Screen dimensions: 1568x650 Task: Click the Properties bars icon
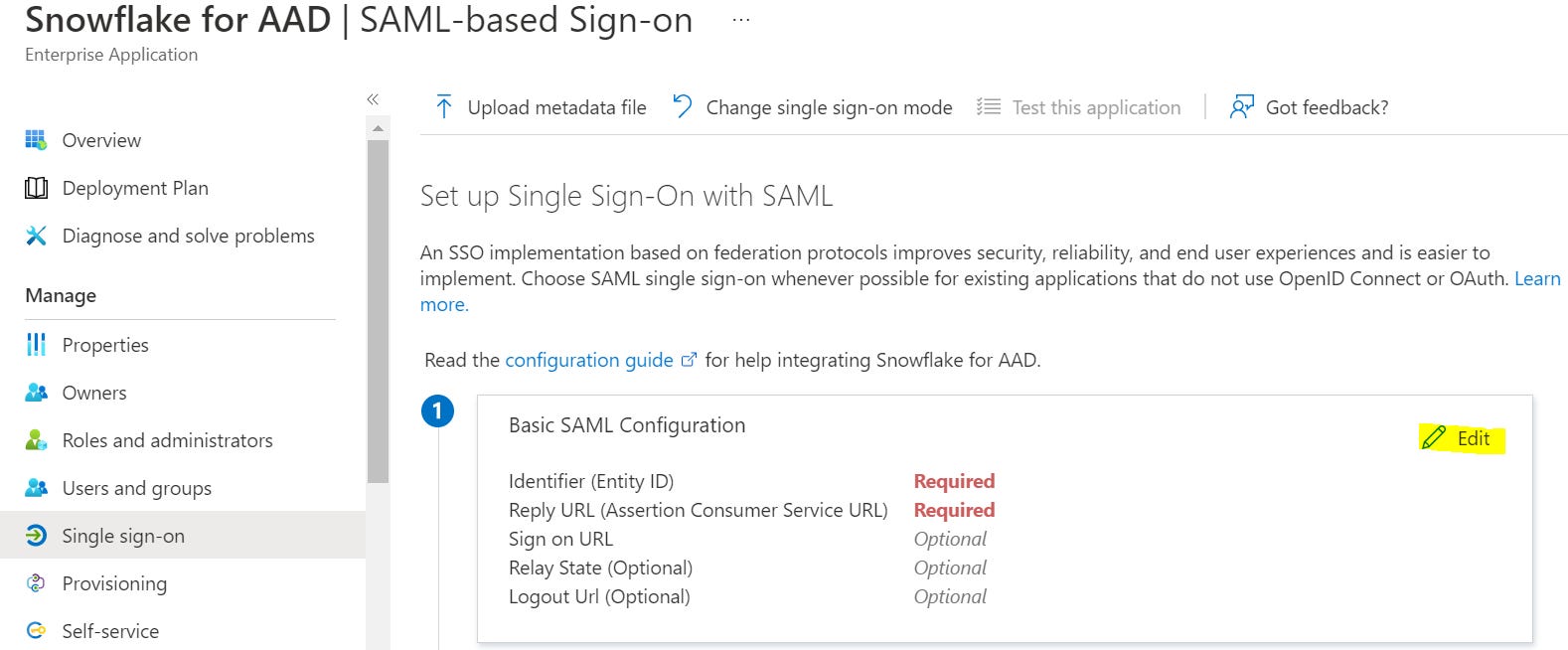pyautogui.click(x=36, y=345)
